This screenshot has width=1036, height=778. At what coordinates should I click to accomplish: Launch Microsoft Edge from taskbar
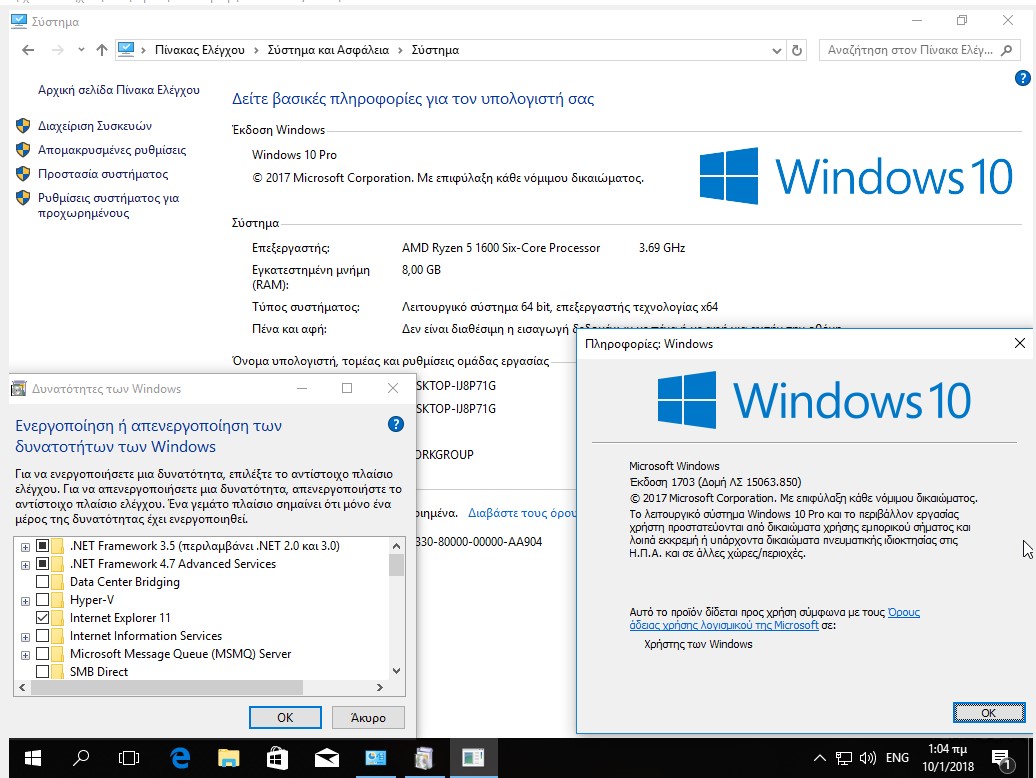point(180,758)
